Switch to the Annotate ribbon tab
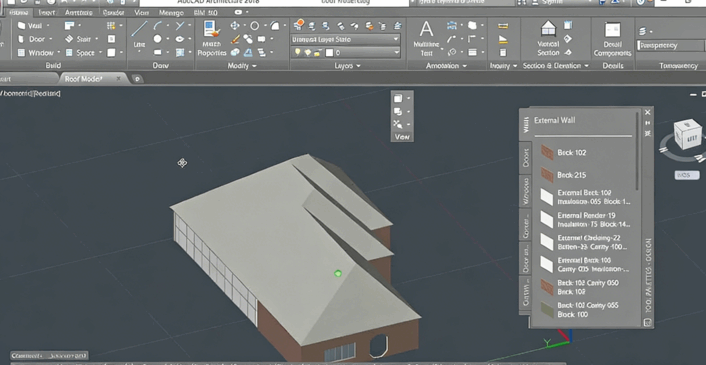 click(78, 13)
